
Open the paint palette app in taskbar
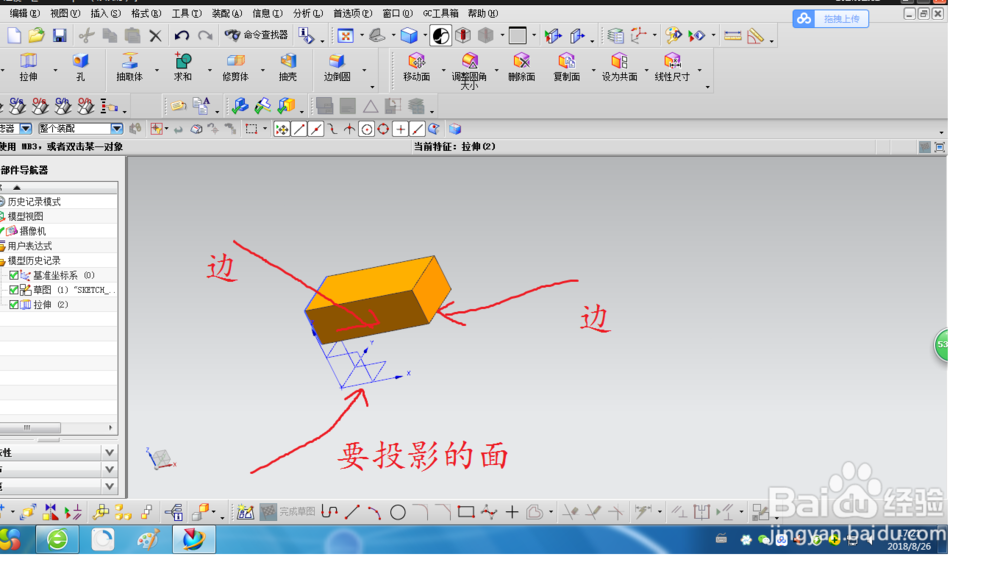click(148, 539)
